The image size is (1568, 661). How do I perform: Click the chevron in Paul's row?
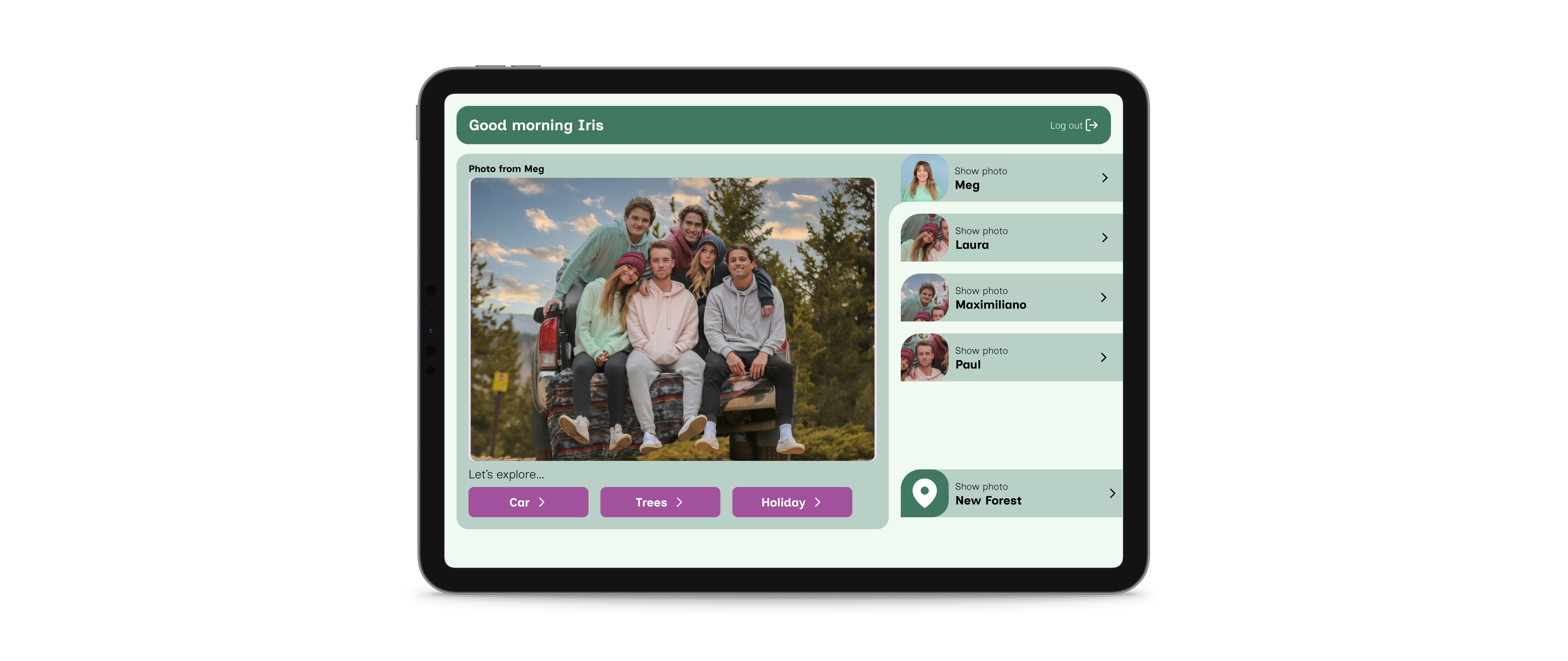click(1104, 357)
